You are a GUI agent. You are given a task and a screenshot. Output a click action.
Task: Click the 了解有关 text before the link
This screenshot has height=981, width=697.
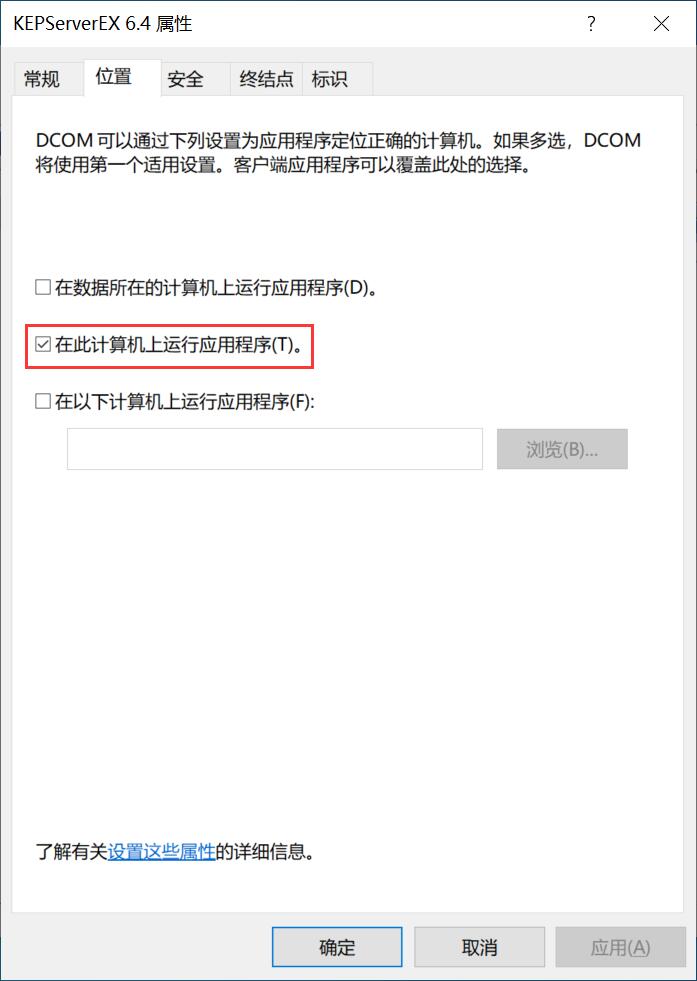[71, 851]
